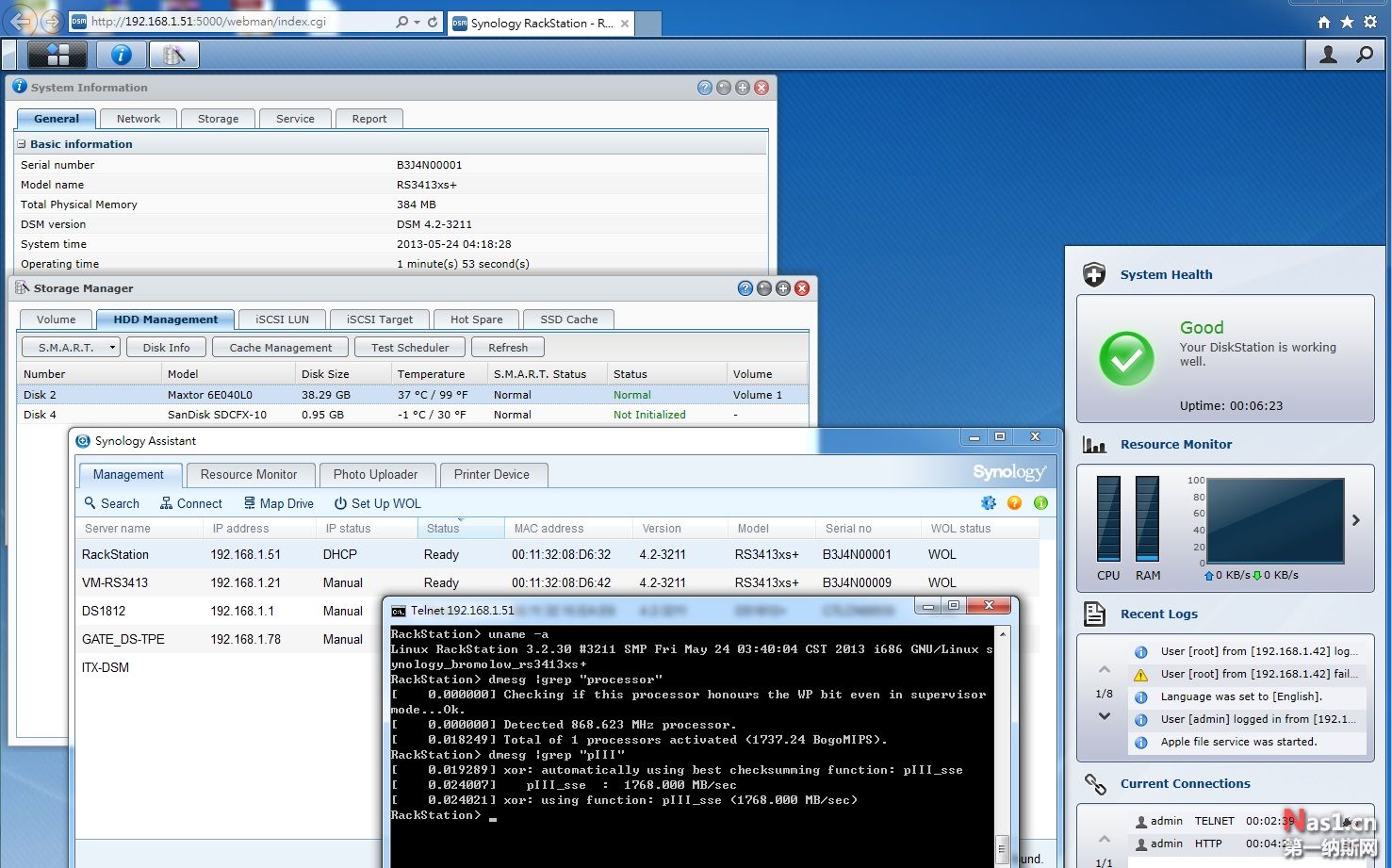Open browser favorites star icon
The image size is (1392, 868).
(1347, 22)
